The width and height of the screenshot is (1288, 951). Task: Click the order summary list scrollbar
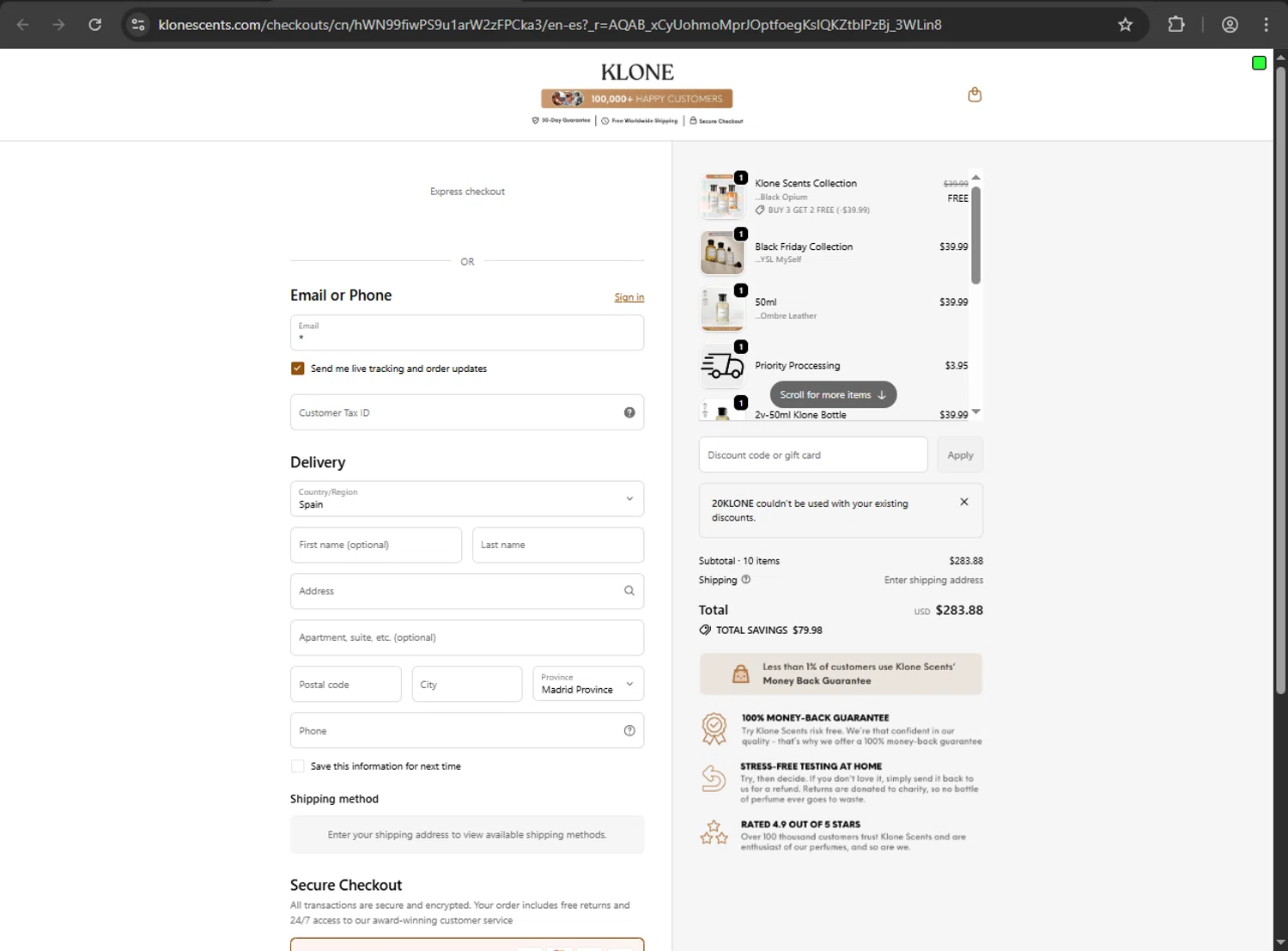click(975, 235)
